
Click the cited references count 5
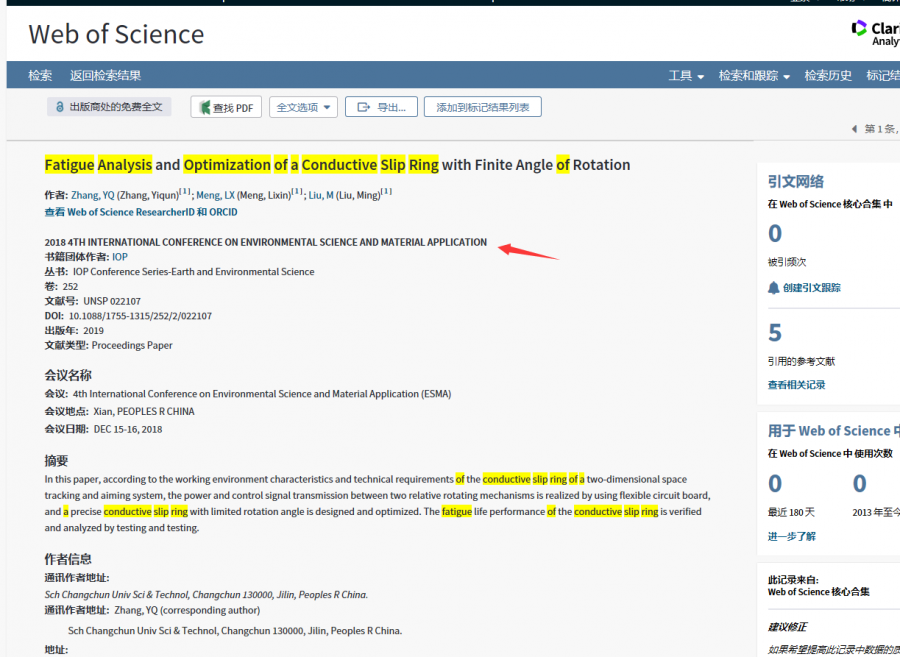click(x=775, y=333)
